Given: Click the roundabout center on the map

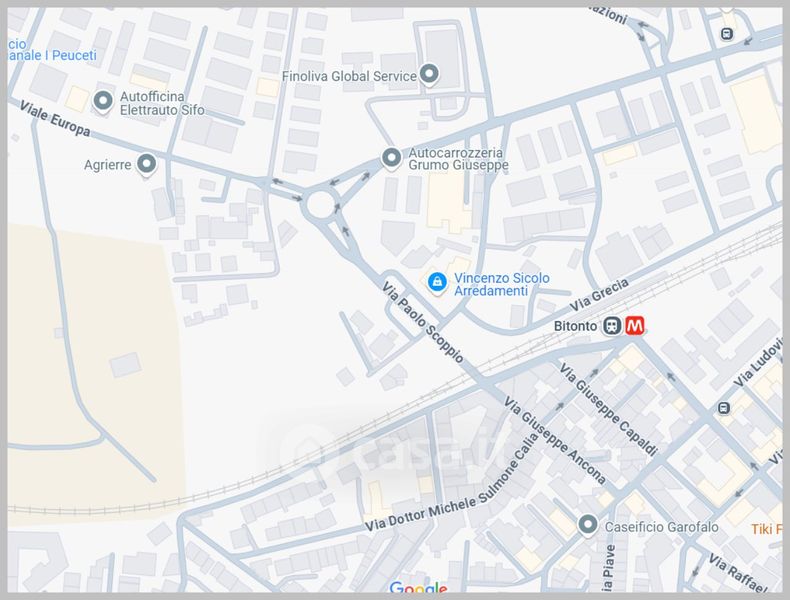Looking at the screenshot, I should [x=320, y=205].
